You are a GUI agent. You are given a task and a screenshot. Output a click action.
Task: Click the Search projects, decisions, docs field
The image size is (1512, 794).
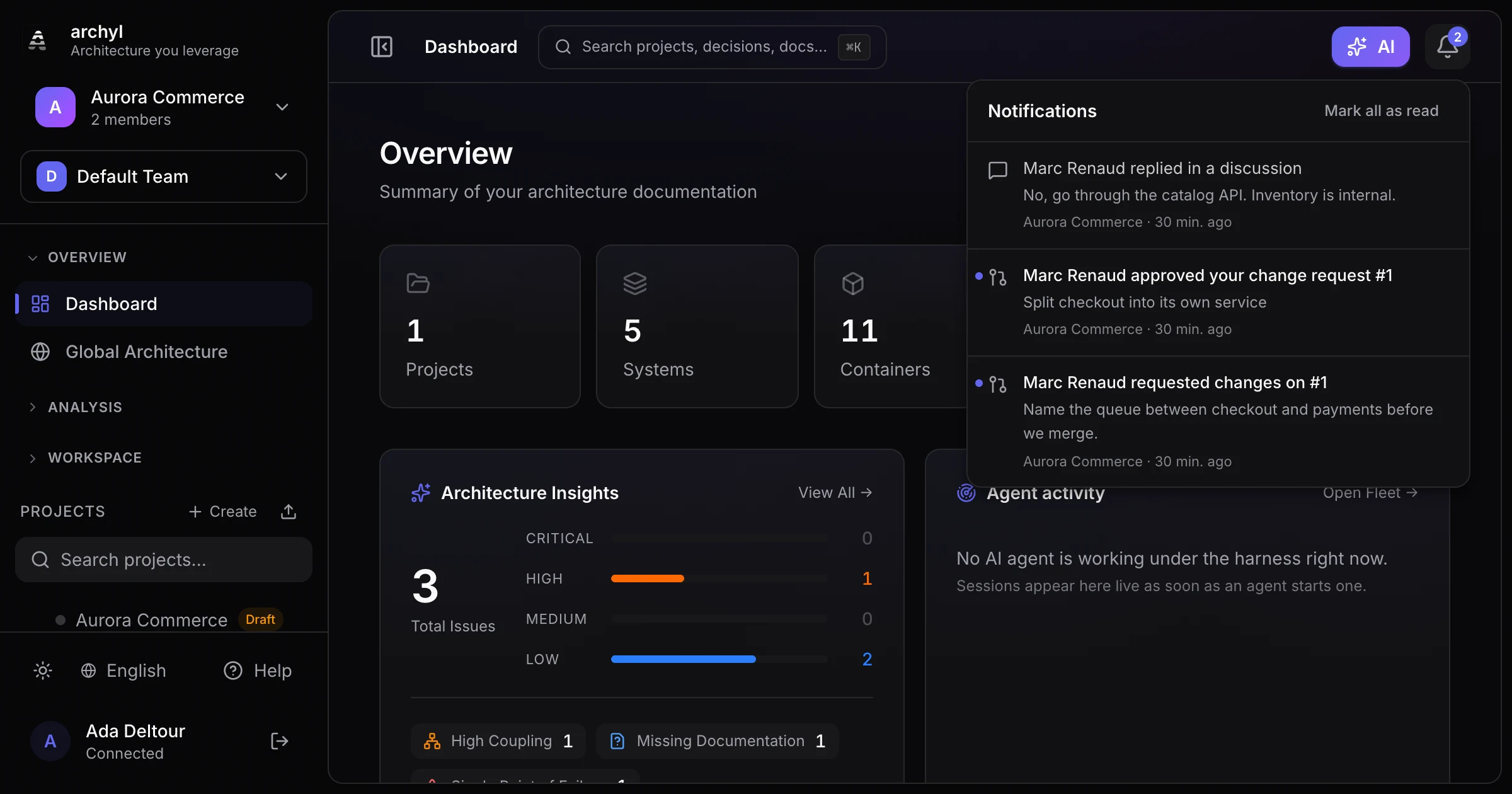tap(712, 47)
